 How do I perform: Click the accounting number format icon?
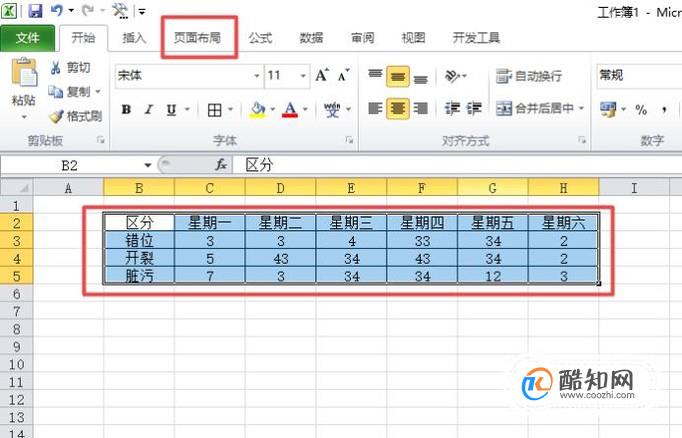point(608,110)
